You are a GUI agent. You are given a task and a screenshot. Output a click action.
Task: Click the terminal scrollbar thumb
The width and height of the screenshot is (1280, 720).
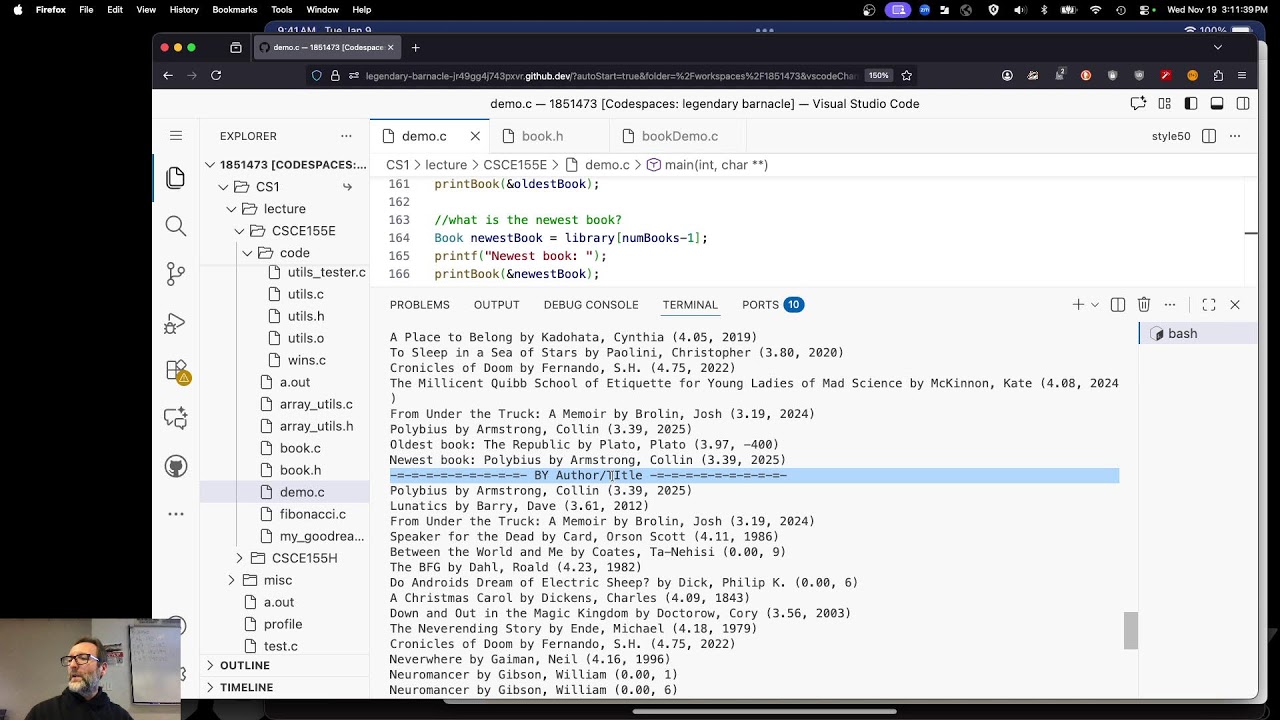click(1131, 631)
